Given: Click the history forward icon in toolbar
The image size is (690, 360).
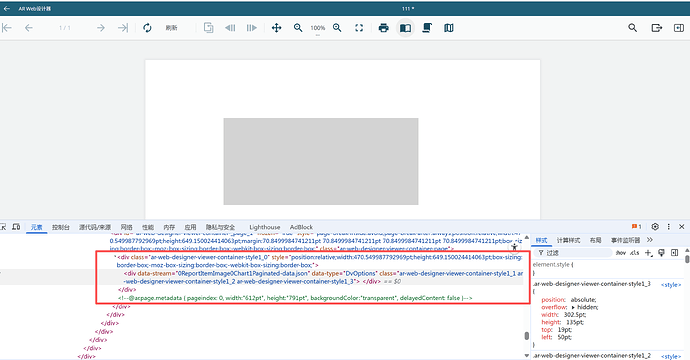Looking at the screenshot, I should (251, 28).
